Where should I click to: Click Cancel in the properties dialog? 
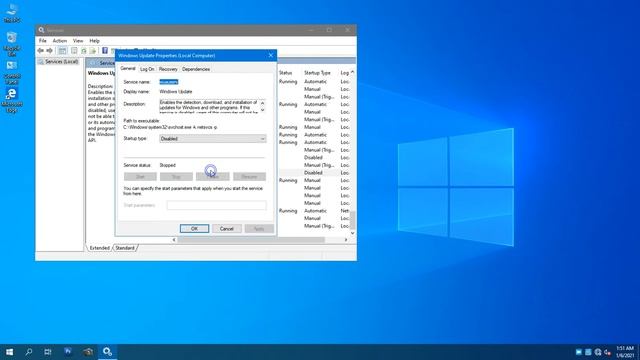point(227,229)
